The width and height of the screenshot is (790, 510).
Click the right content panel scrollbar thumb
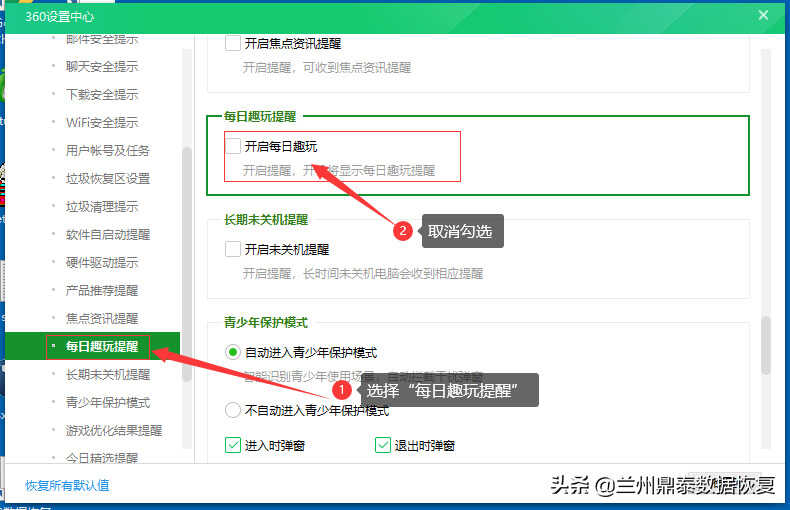tap(765, 345)
